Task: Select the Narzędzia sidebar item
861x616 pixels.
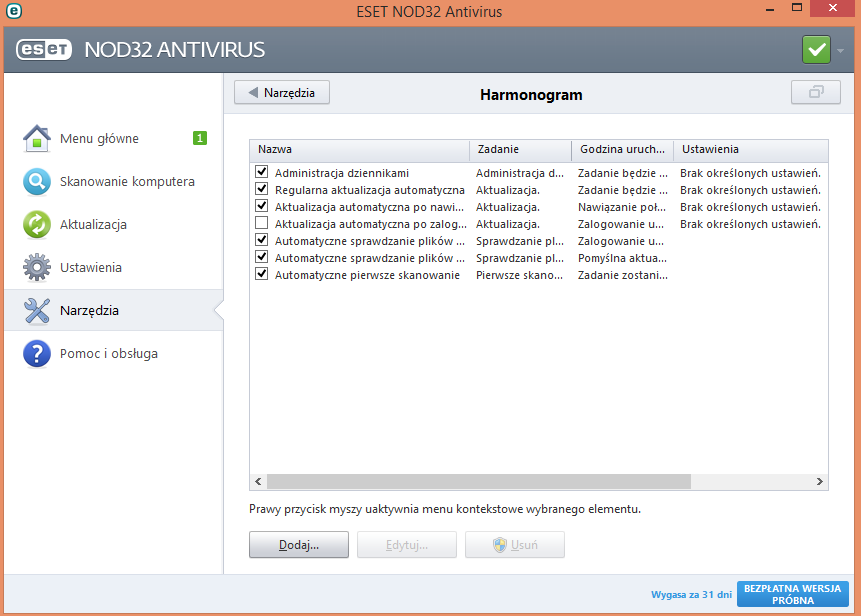Action: click(114, 311)
